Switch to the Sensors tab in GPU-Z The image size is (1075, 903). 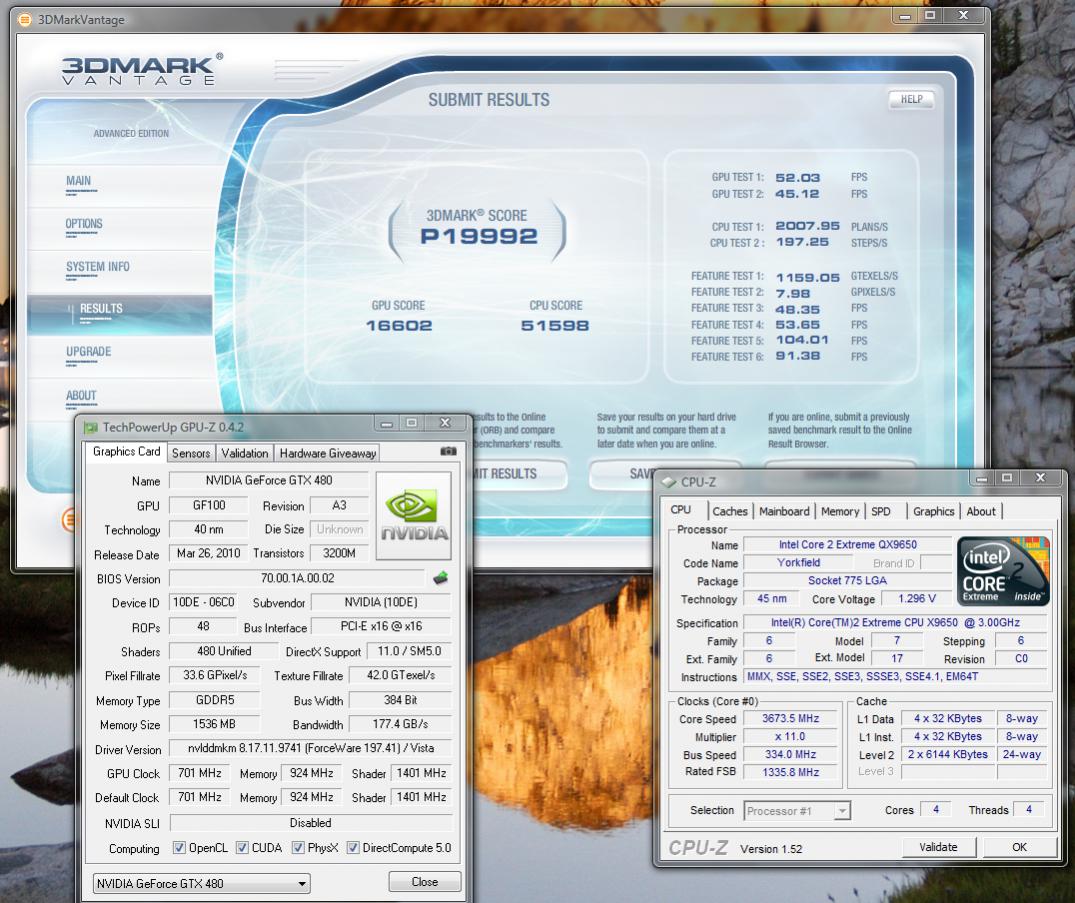click(x=191, y=453)
